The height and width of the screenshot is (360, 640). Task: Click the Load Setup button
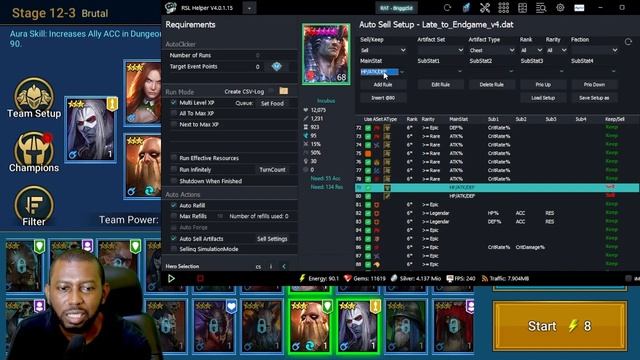coord(543,98)
